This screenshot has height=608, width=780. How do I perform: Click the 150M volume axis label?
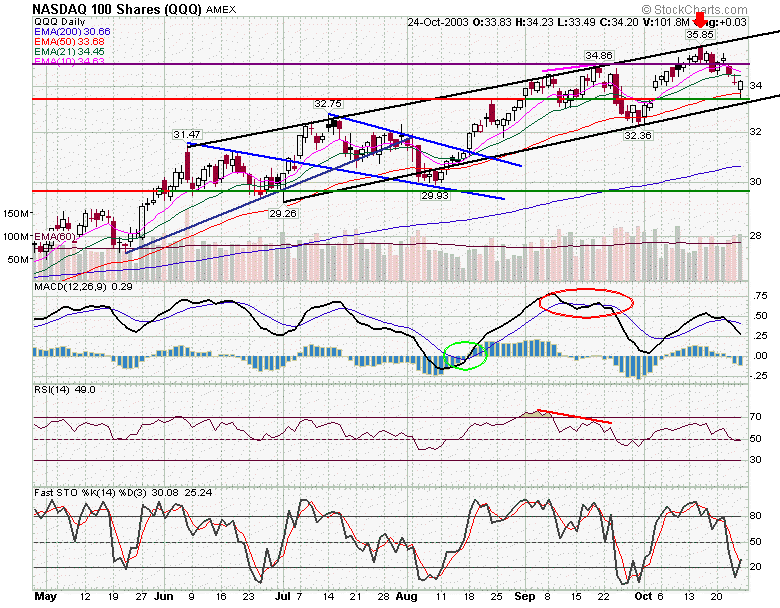(16, 213)
